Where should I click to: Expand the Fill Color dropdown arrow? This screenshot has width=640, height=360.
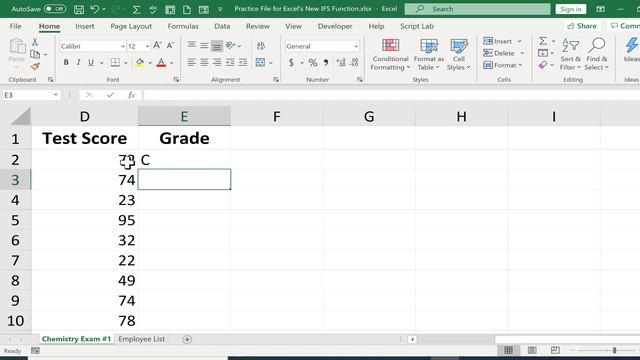(x=150, y=63)
